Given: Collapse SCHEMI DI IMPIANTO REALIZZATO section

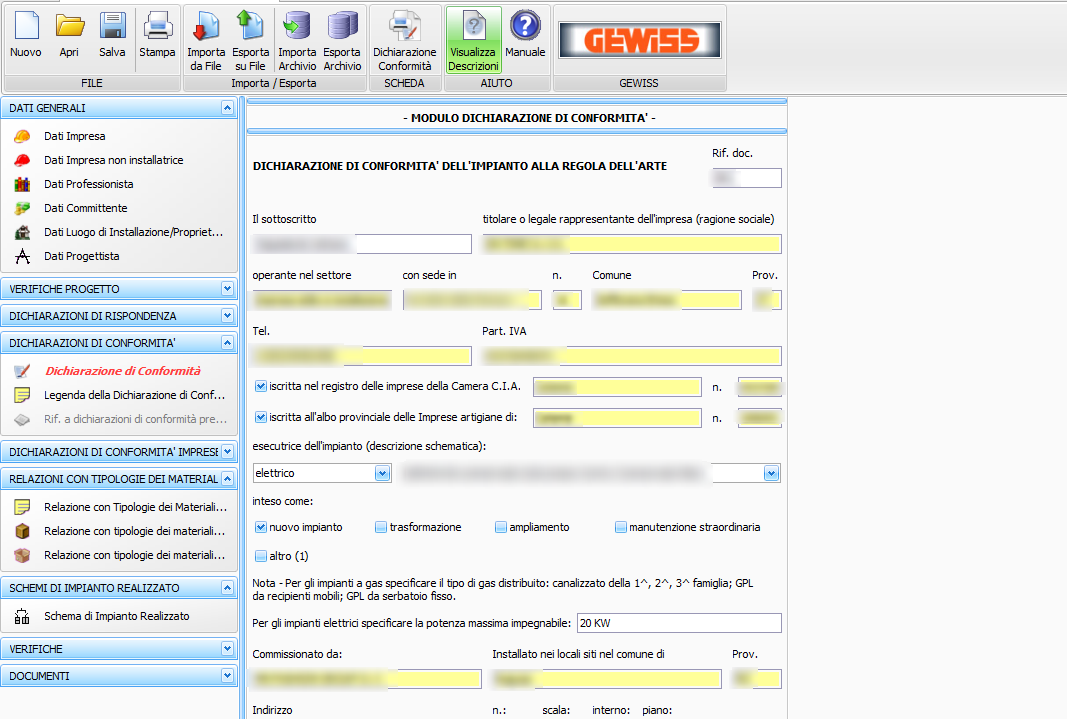Looking at the screenshot, I should click(227, 588).
